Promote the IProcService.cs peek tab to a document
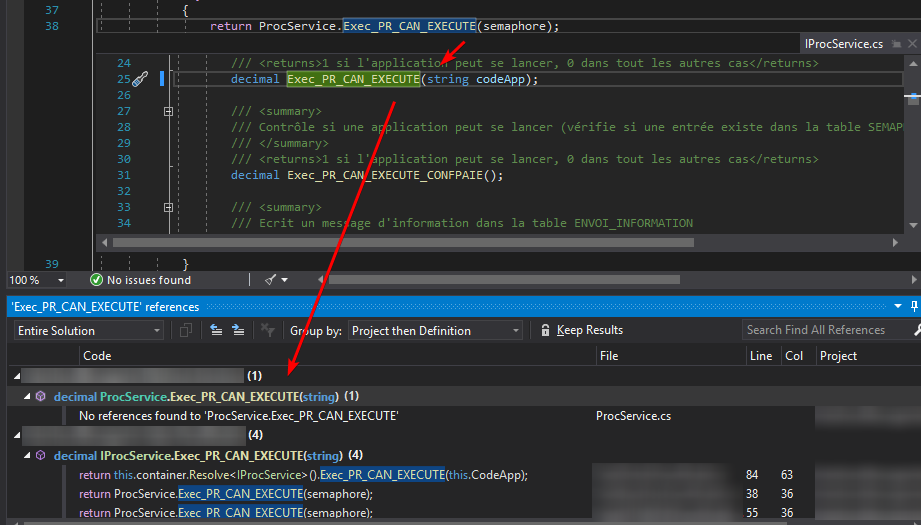This screenshot has width=921, height=525. 896,44
